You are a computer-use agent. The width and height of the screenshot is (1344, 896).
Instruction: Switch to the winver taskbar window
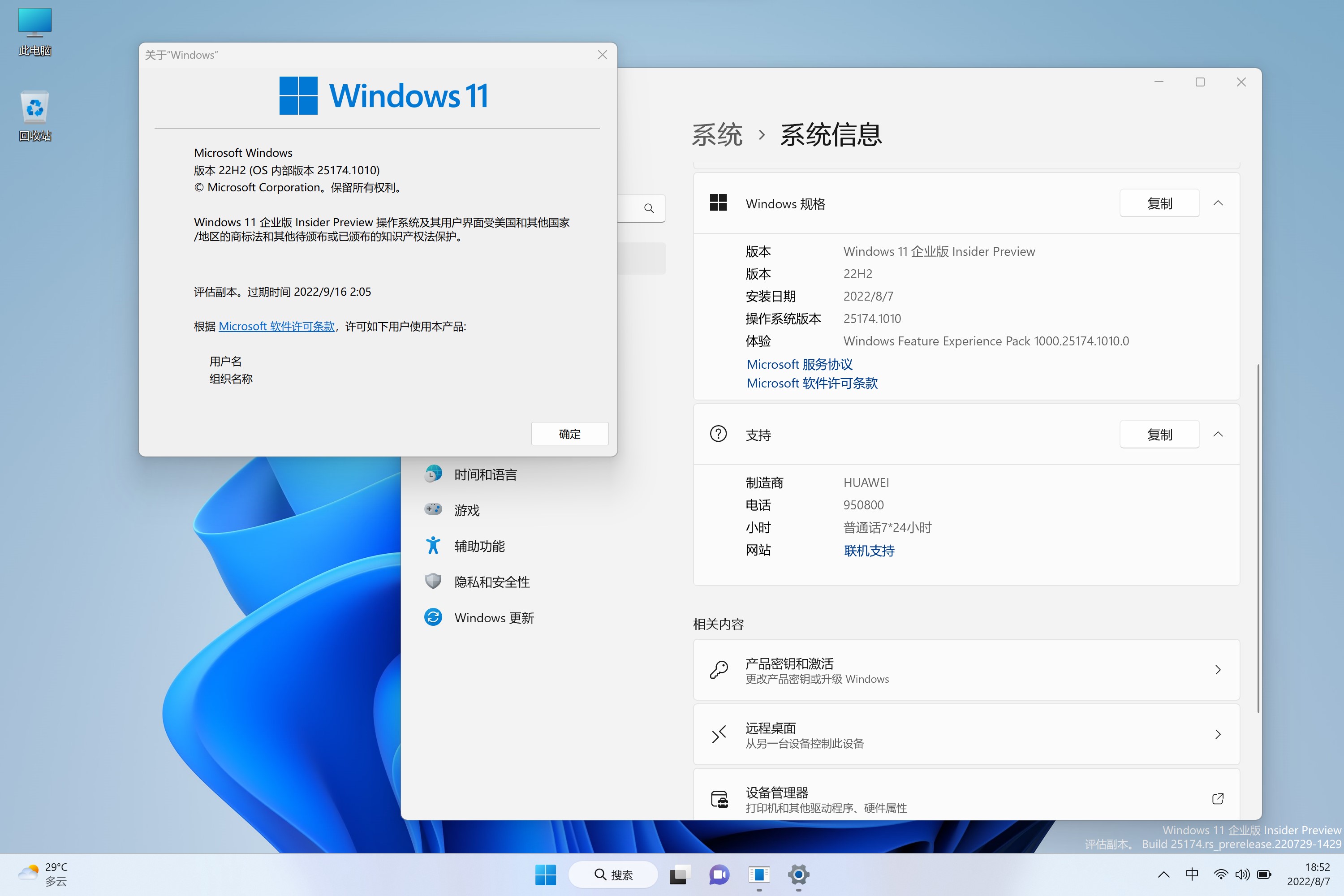(759, 874)
